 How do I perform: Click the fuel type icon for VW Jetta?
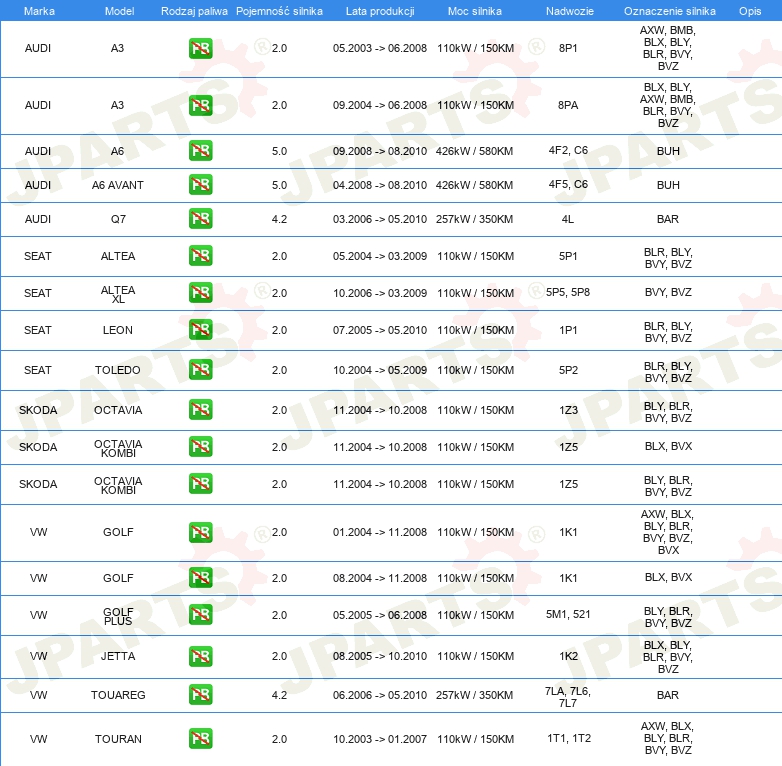point(200,656)
